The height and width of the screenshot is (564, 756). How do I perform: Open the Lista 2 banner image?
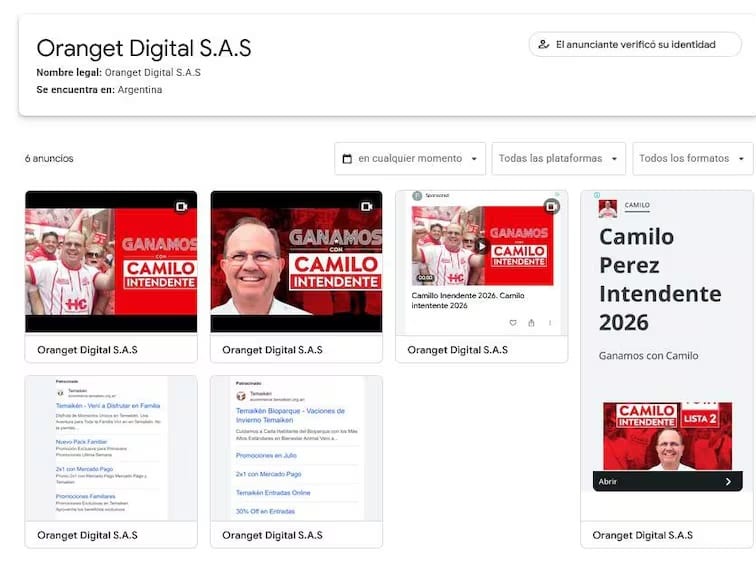click(667, 436)
